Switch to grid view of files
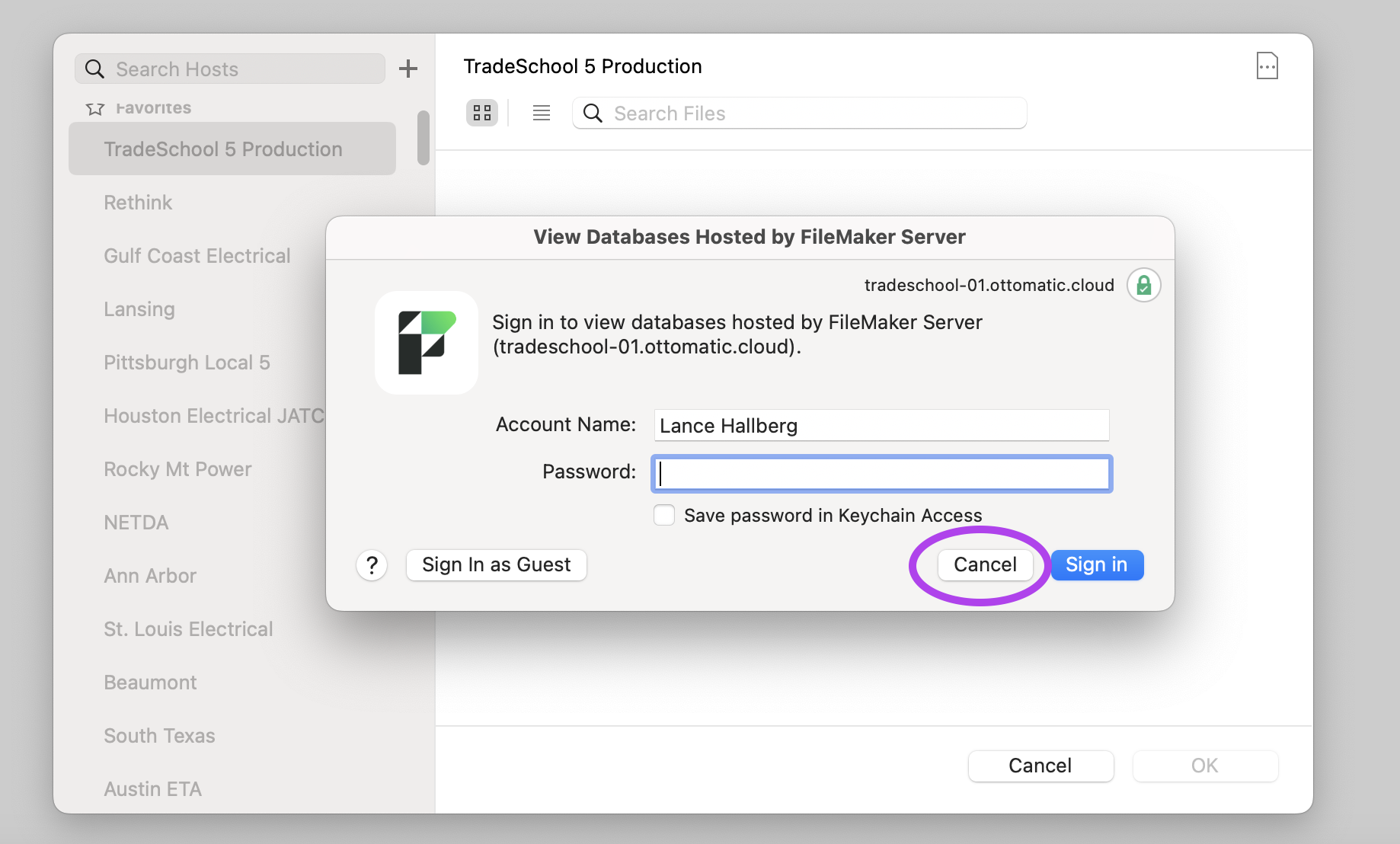 [482, 113]
